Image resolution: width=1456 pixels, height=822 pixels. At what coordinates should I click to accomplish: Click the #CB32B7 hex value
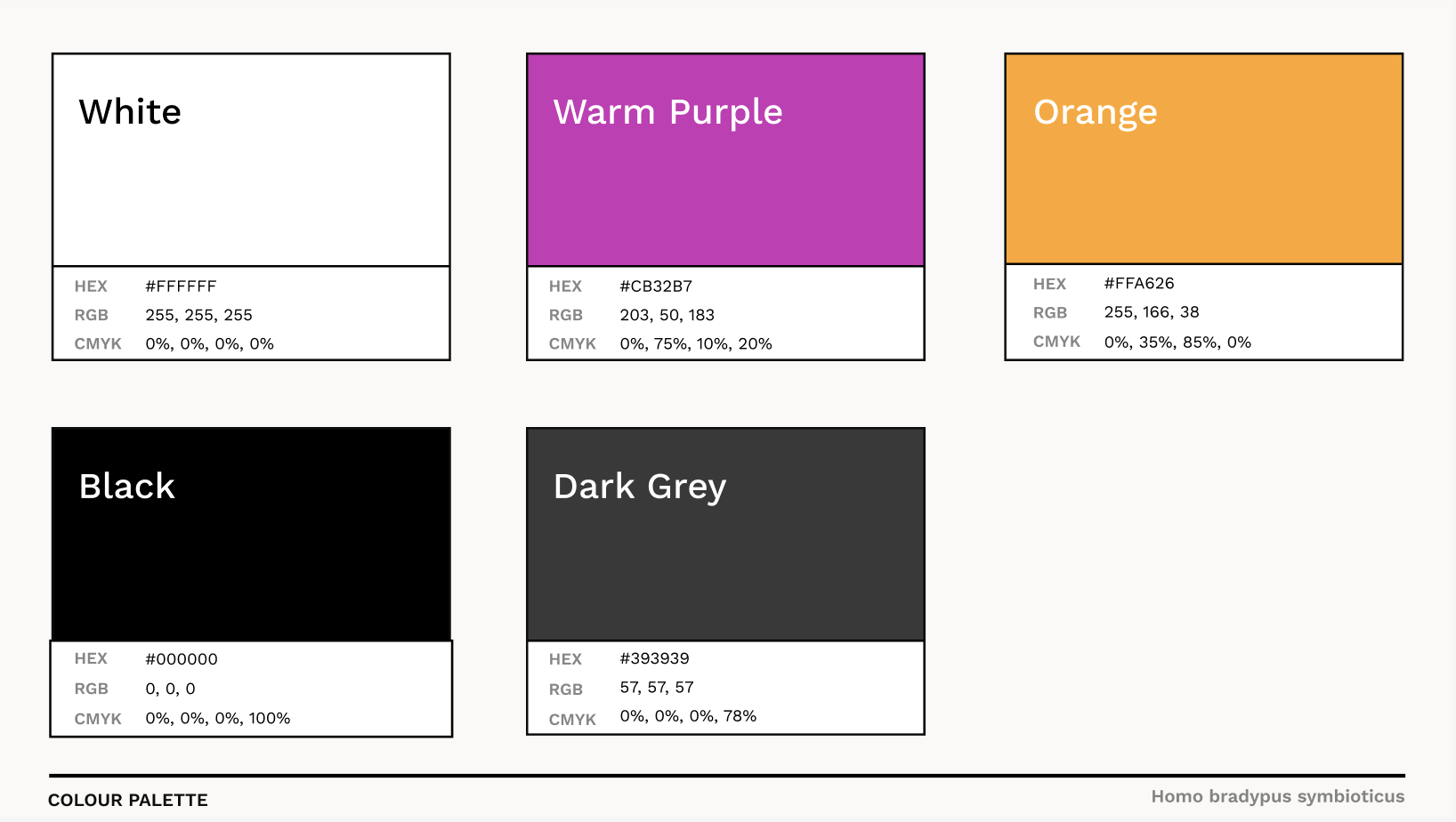coord(656,286)
